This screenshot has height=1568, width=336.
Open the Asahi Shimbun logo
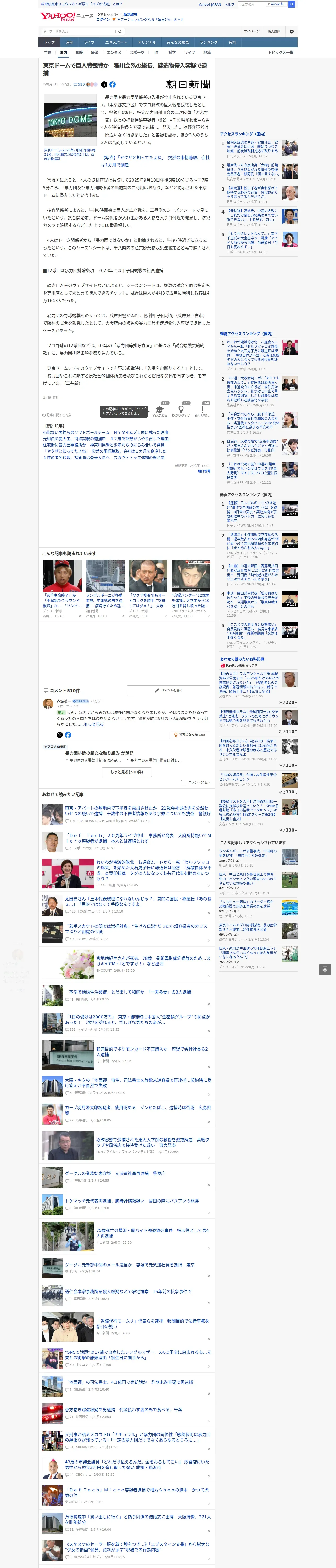tap(188, 85)
